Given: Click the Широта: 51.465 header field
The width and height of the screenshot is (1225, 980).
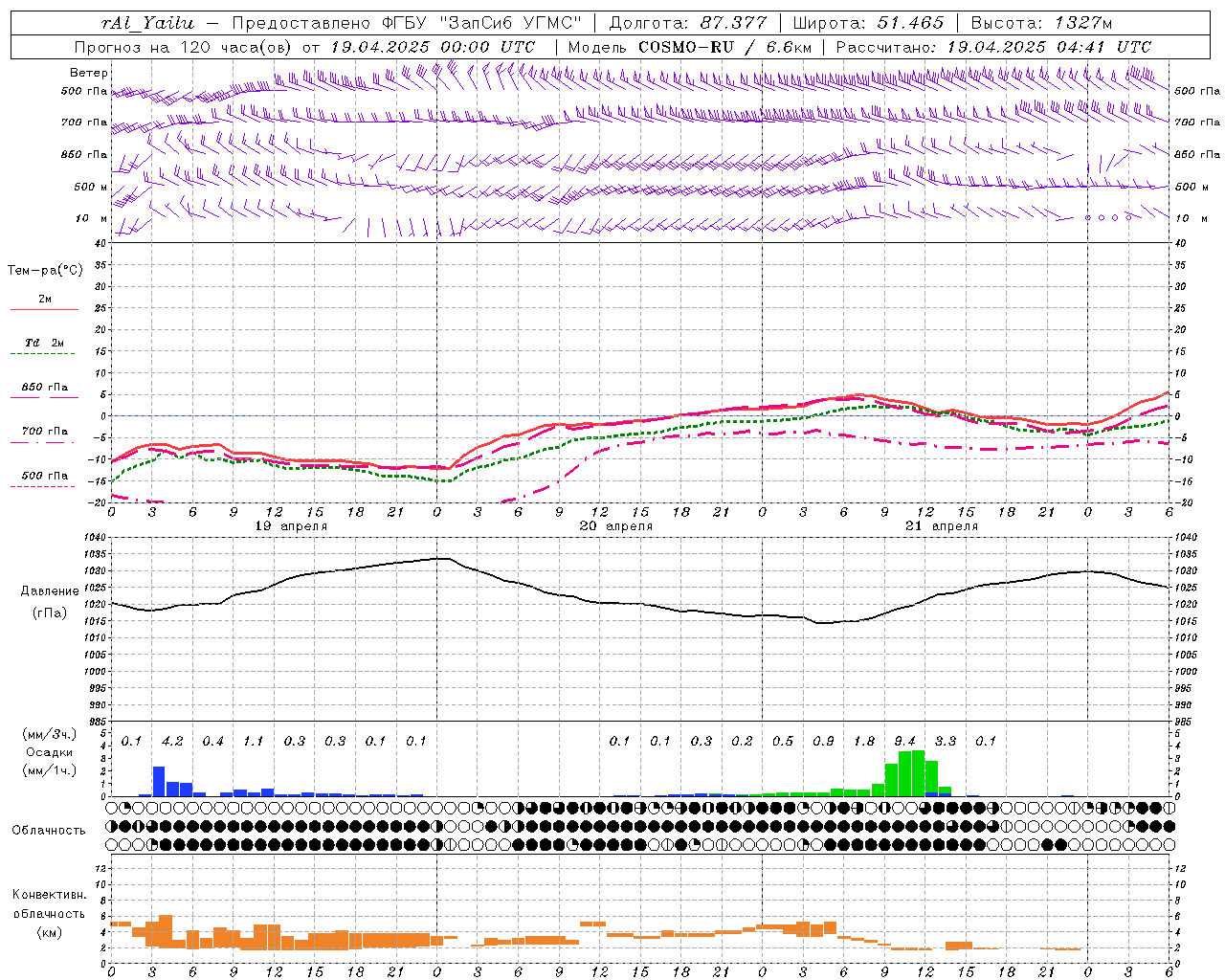Looking at the screenshot, I should click(868, 23).
